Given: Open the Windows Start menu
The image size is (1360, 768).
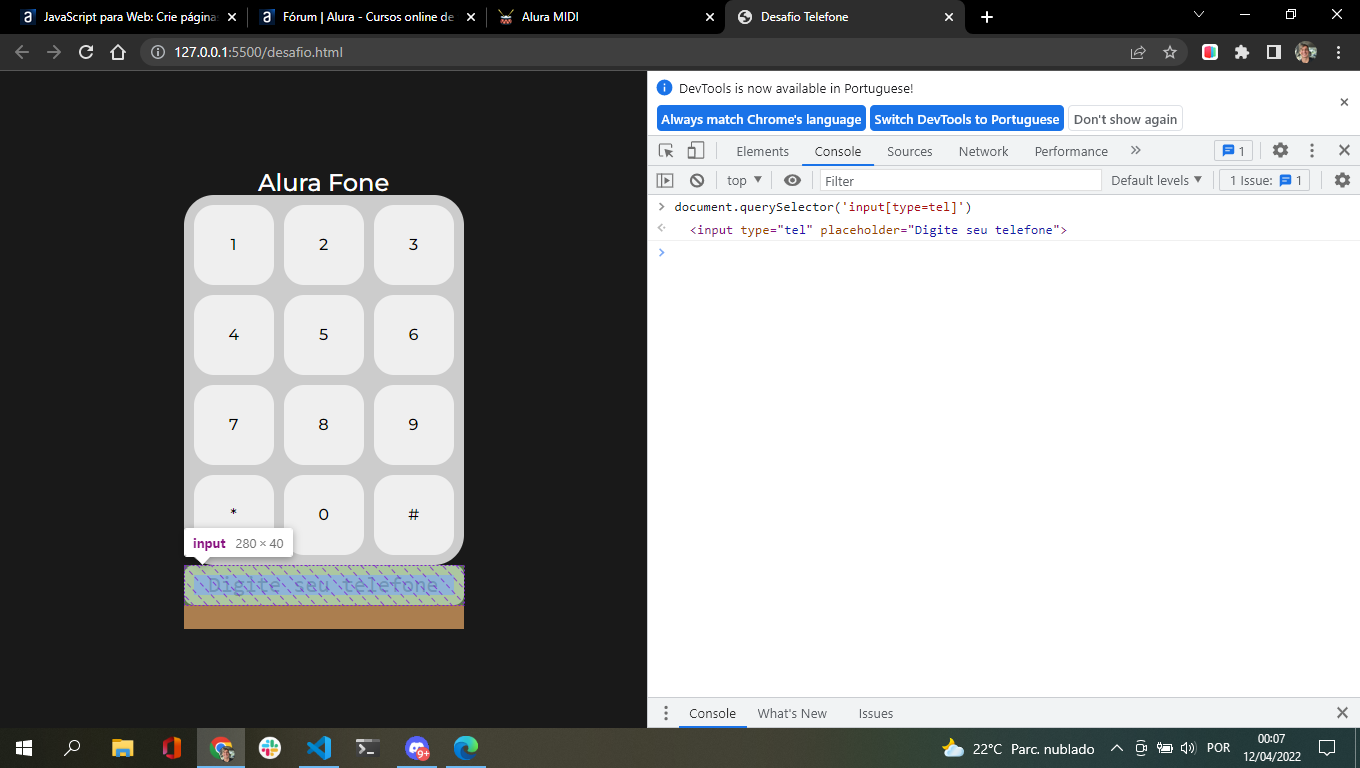Looking at the screenshot, I should [x=24, y=747].
